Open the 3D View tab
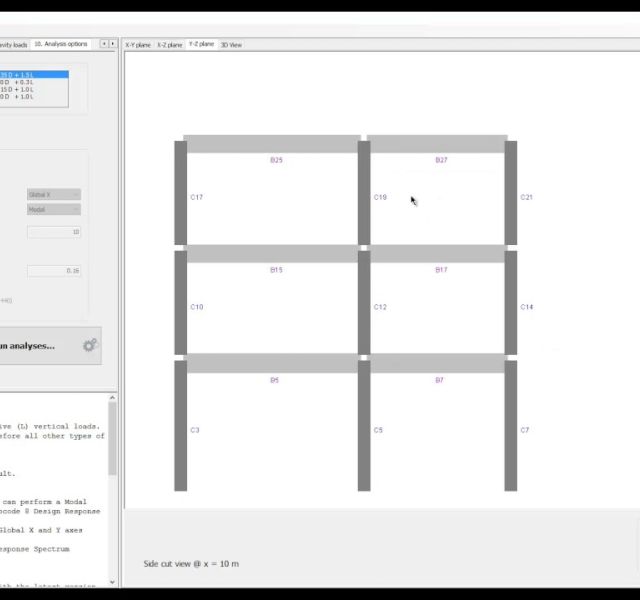The width and height of the screenshot is (640, 600). click(231, 45)
